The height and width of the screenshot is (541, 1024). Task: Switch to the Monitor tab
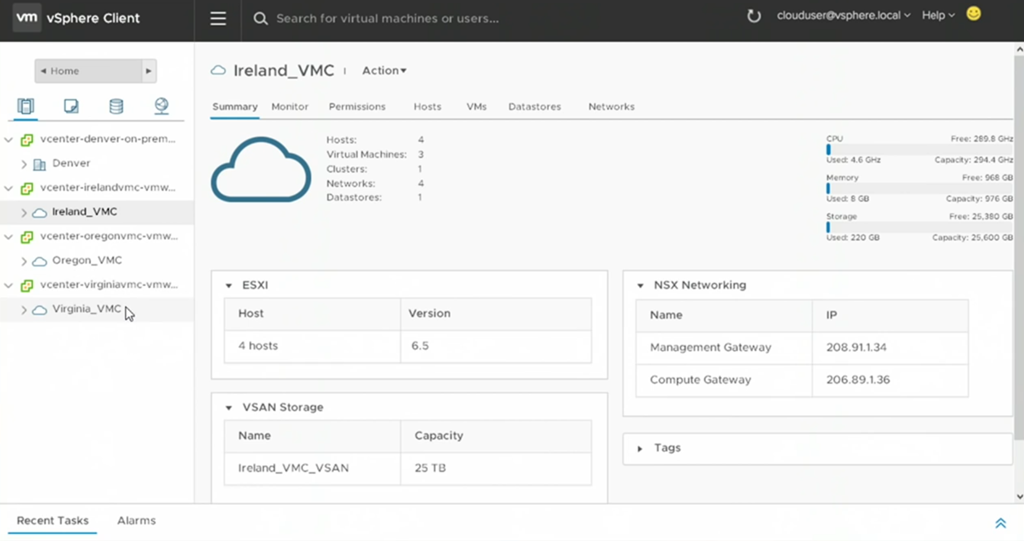[290, 107]
